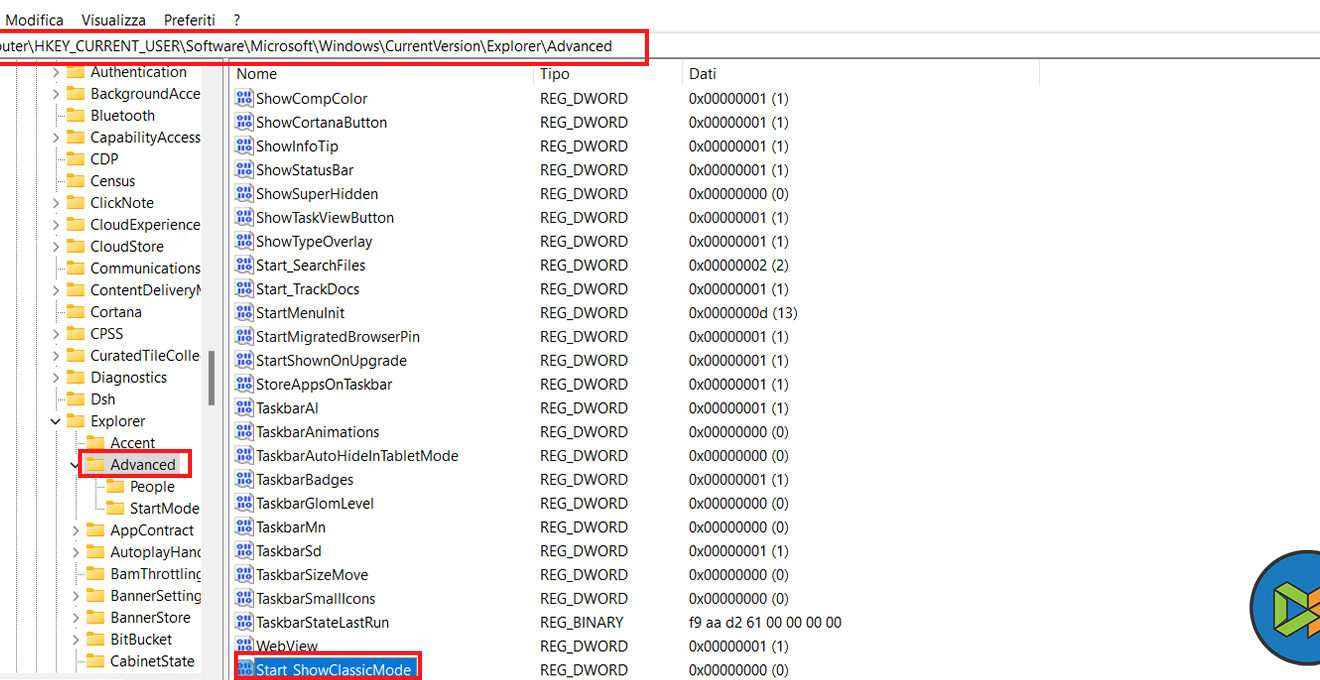Select the ShowTaskViewButton value icon
Screen dimensions: 1320x680
pyautogui.click(x=244, y=217)
